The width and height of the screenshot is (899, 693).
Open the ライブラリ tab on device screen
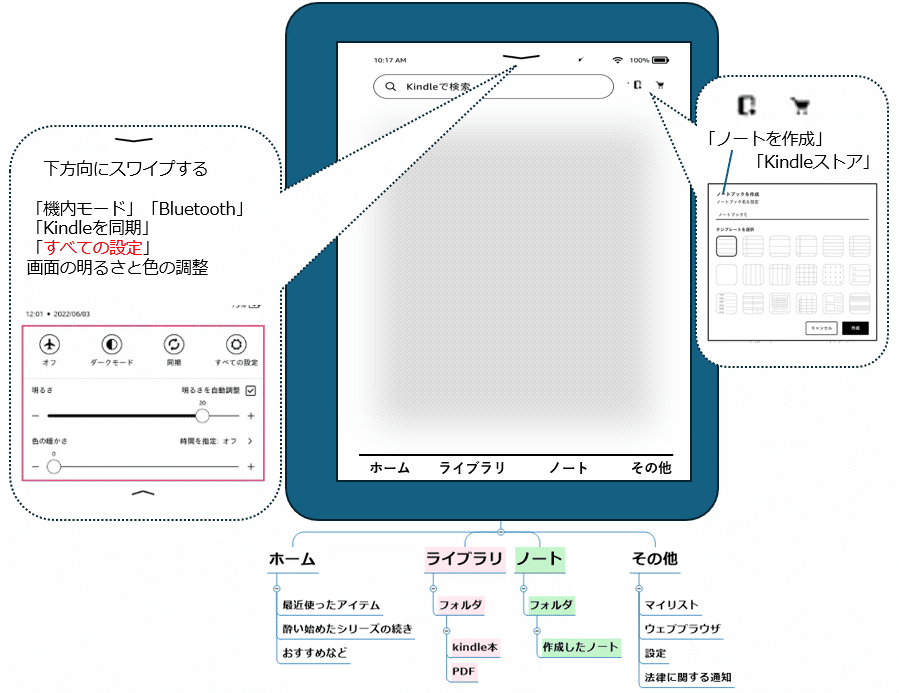pyautogui.click(x=472, y=468)
